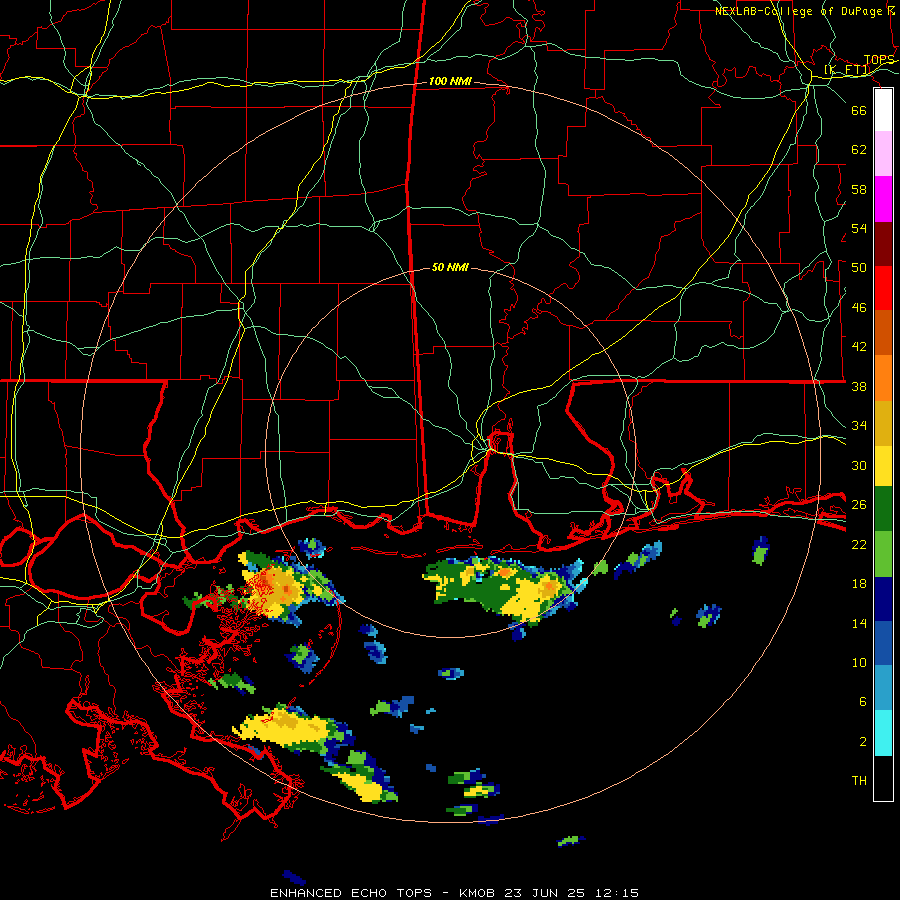Click the Enhanced Echo Tops KMOB title caption

point(454,893)
